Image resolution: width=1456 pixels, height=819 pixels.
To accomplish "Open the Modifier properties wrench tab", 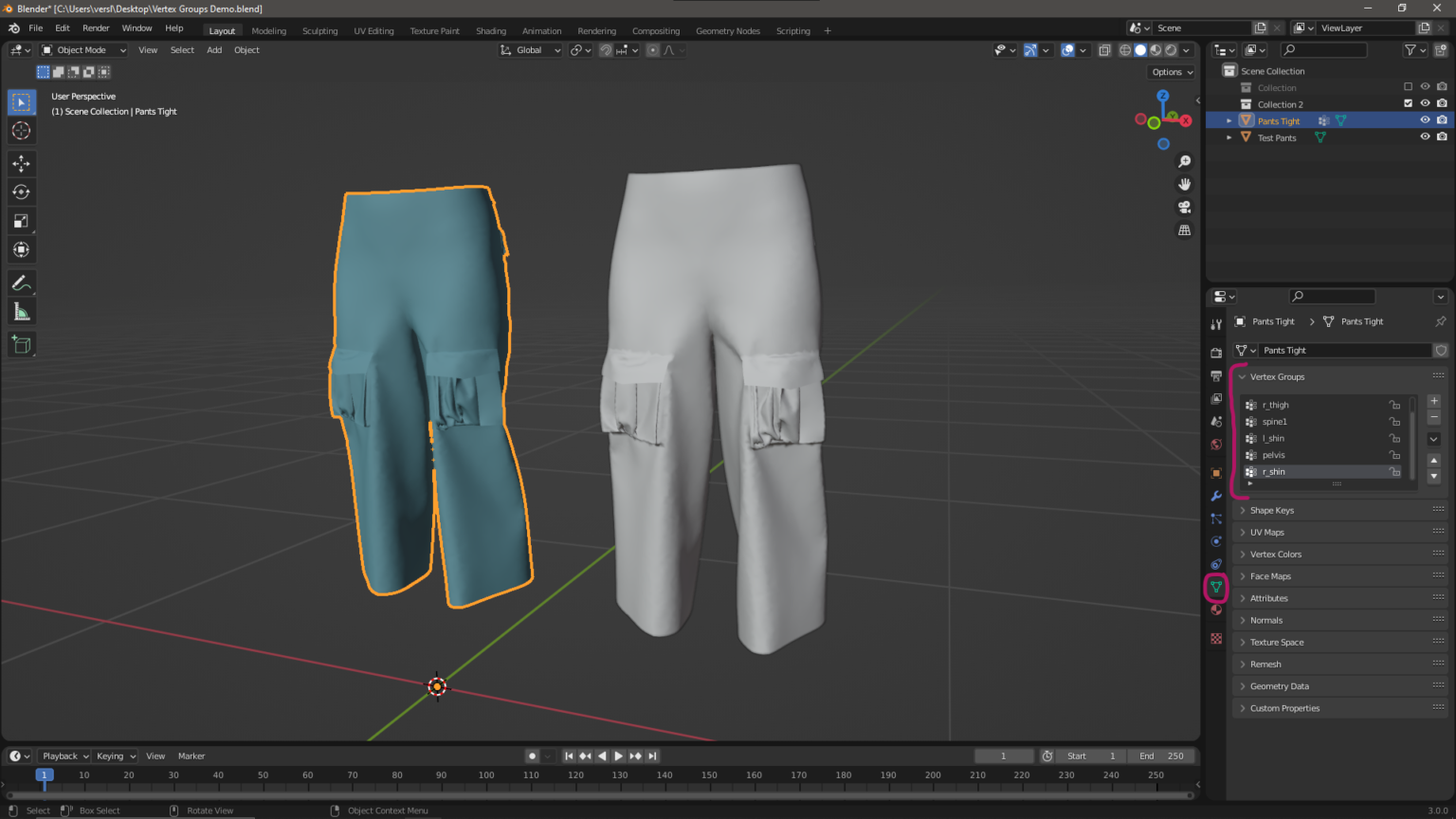I will pos(1216,496).
